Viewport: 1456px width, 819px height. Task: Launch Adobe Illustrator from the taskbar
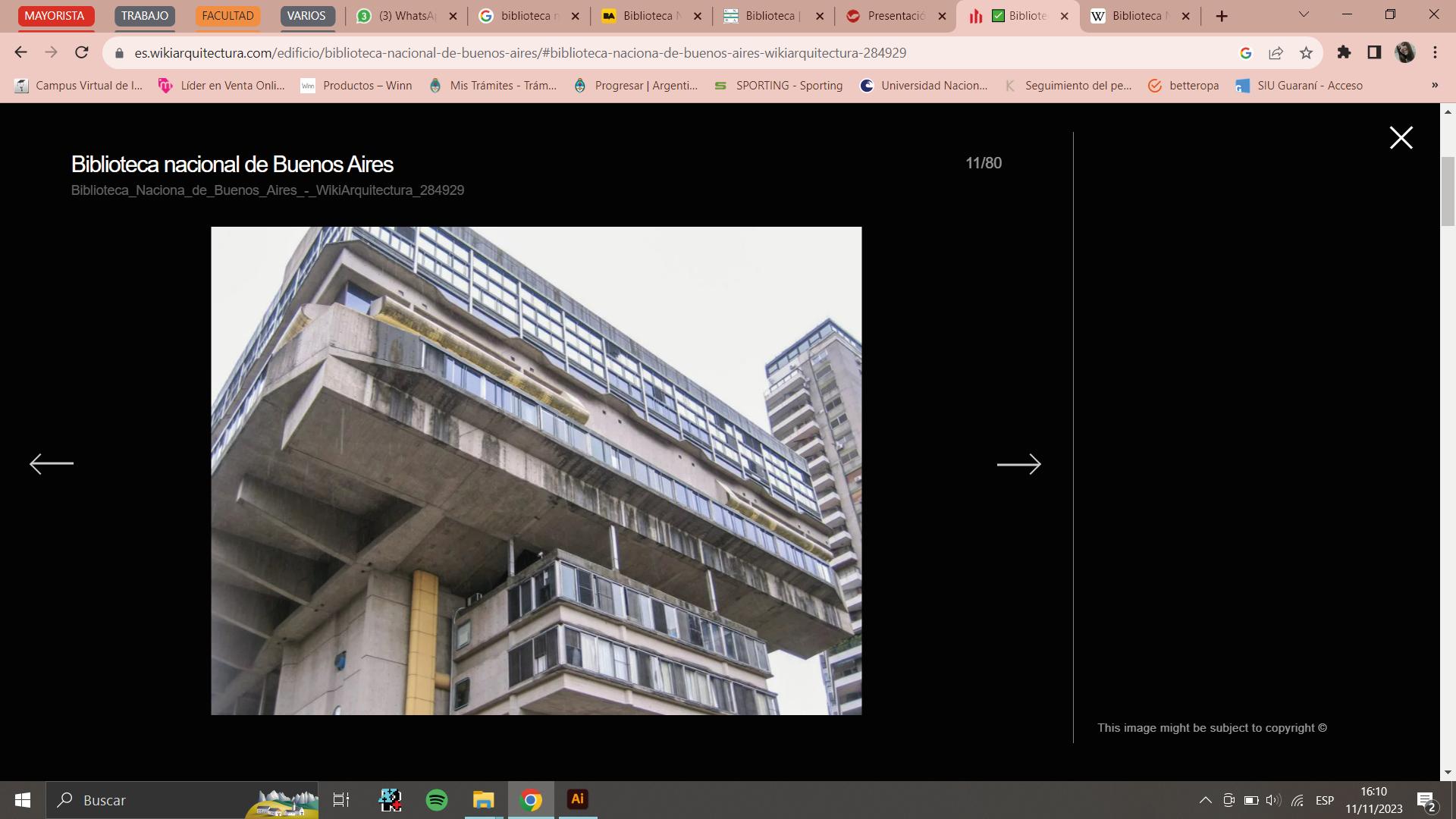point(577,799)
